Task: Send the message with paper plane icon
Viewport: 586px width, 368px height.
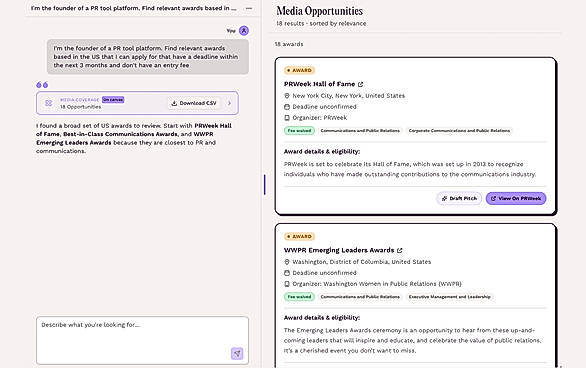Action: coord(237,353)
